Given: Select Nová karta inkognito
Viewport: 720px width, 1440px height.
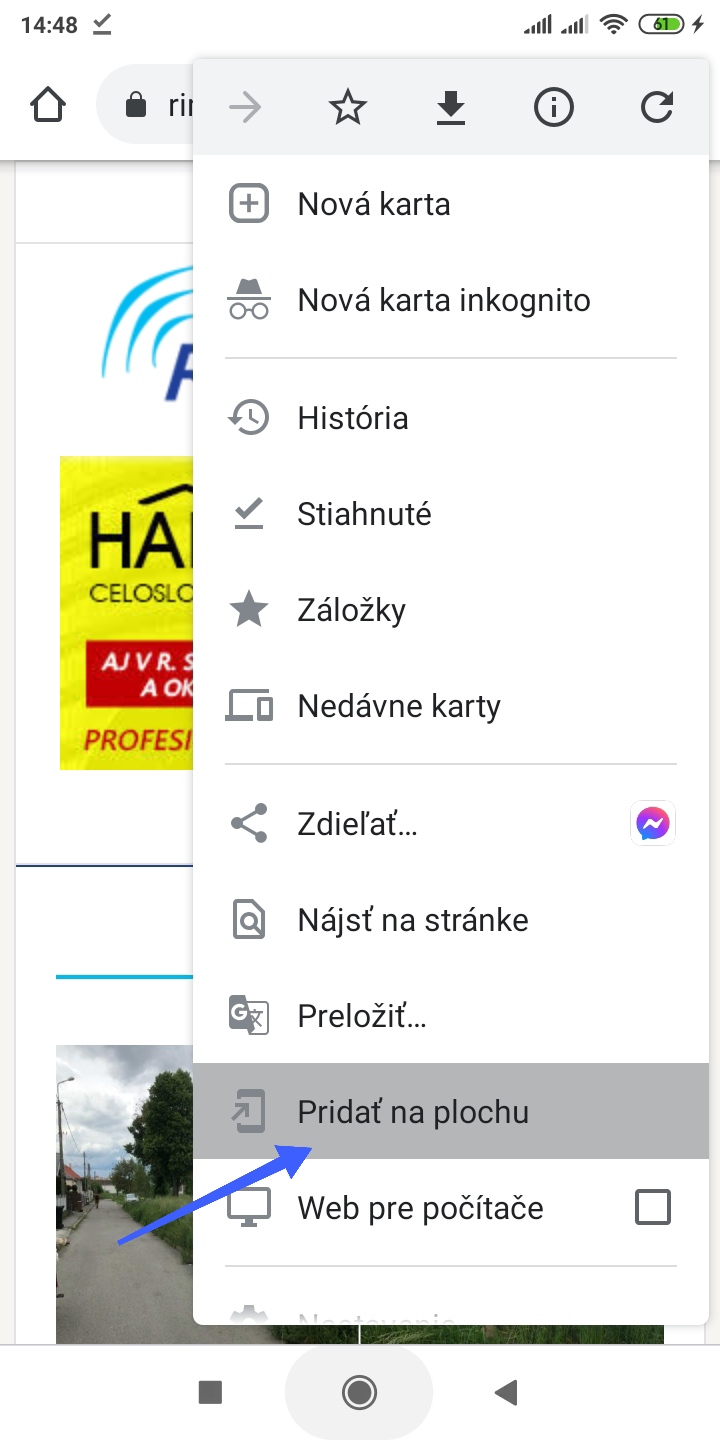Looking at the screenshot, I should click(x=444, y=300).
